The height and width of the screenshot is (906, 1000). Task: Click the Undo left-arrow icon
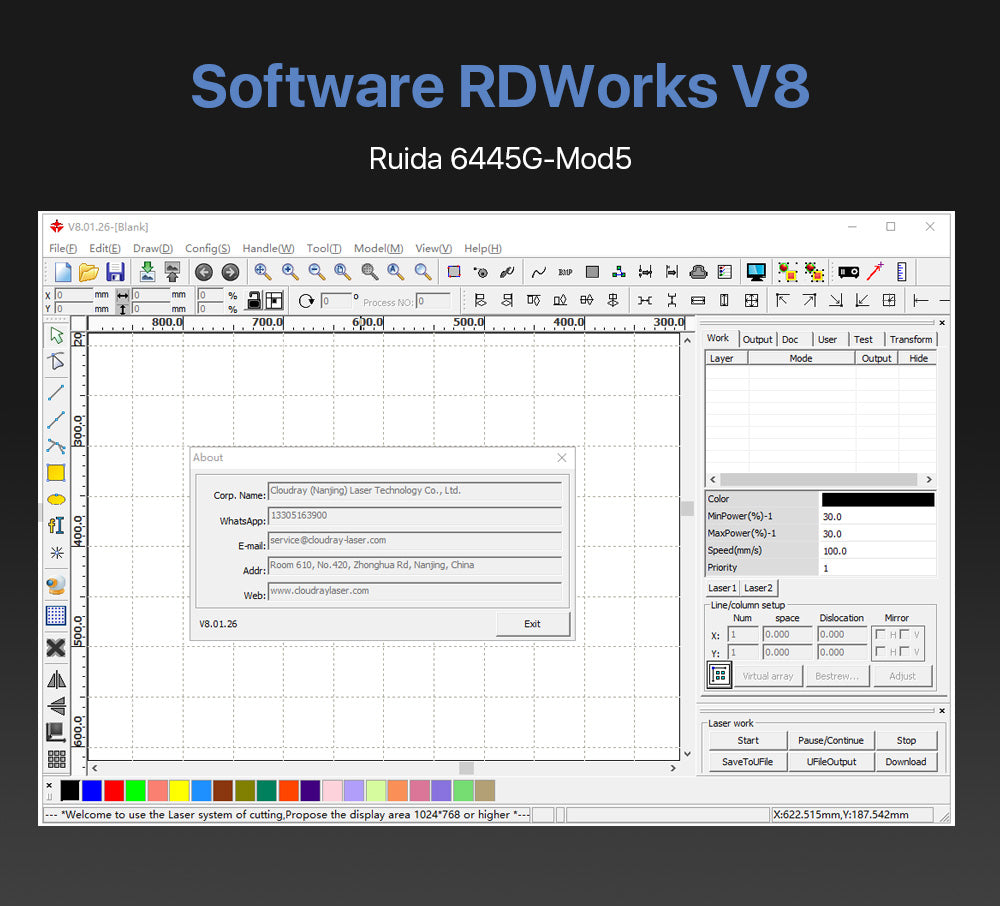[x=203, y=273]
